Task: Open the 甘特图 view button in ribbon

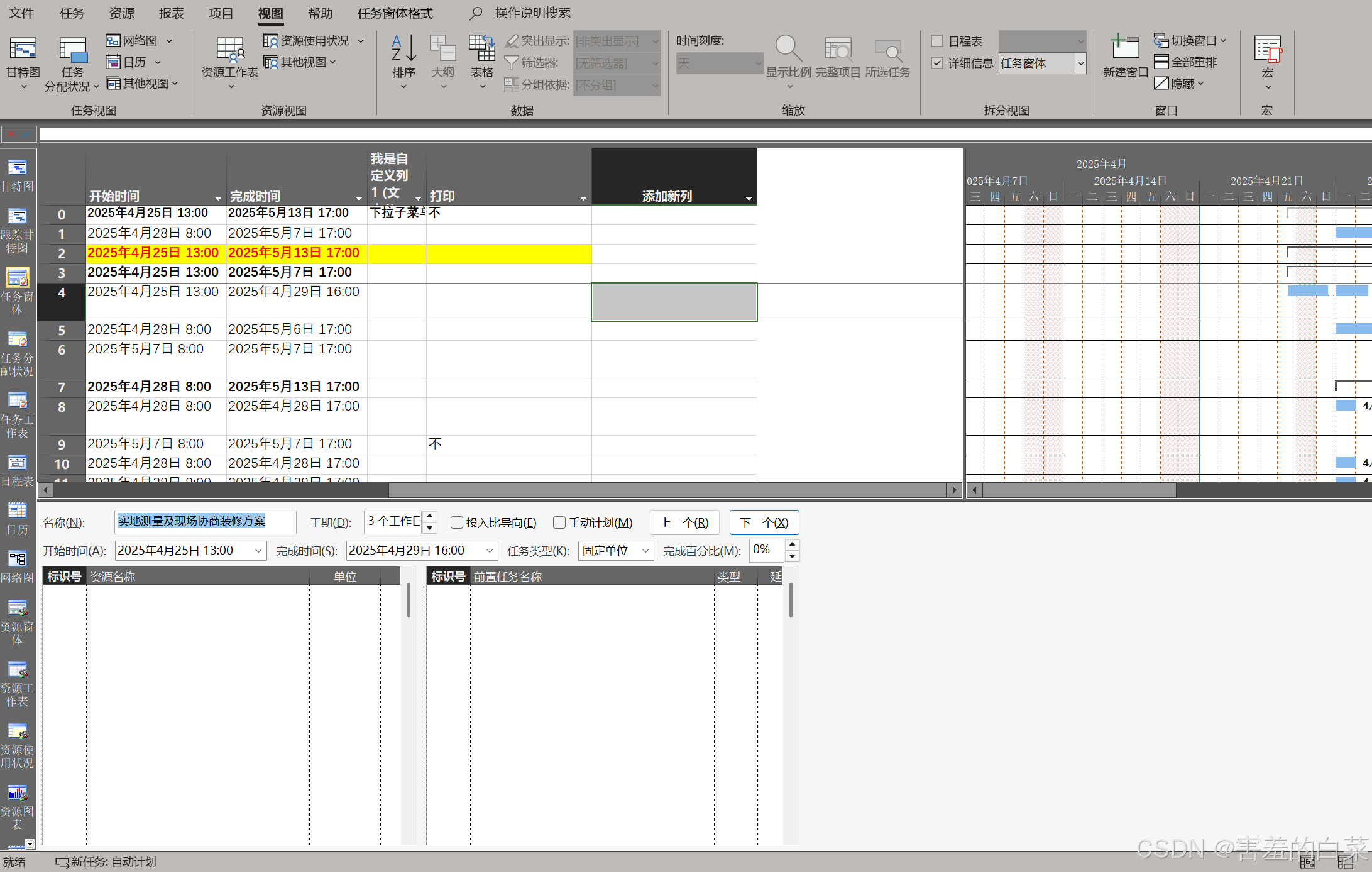Action: tap(23, 50)
